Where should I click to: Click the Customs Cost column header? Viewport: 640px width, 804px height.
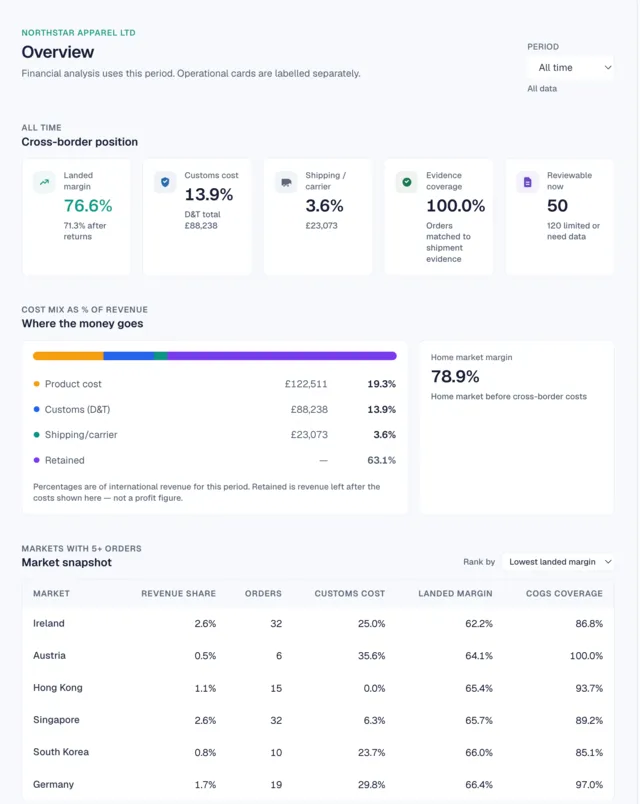[x=350, y=593]
